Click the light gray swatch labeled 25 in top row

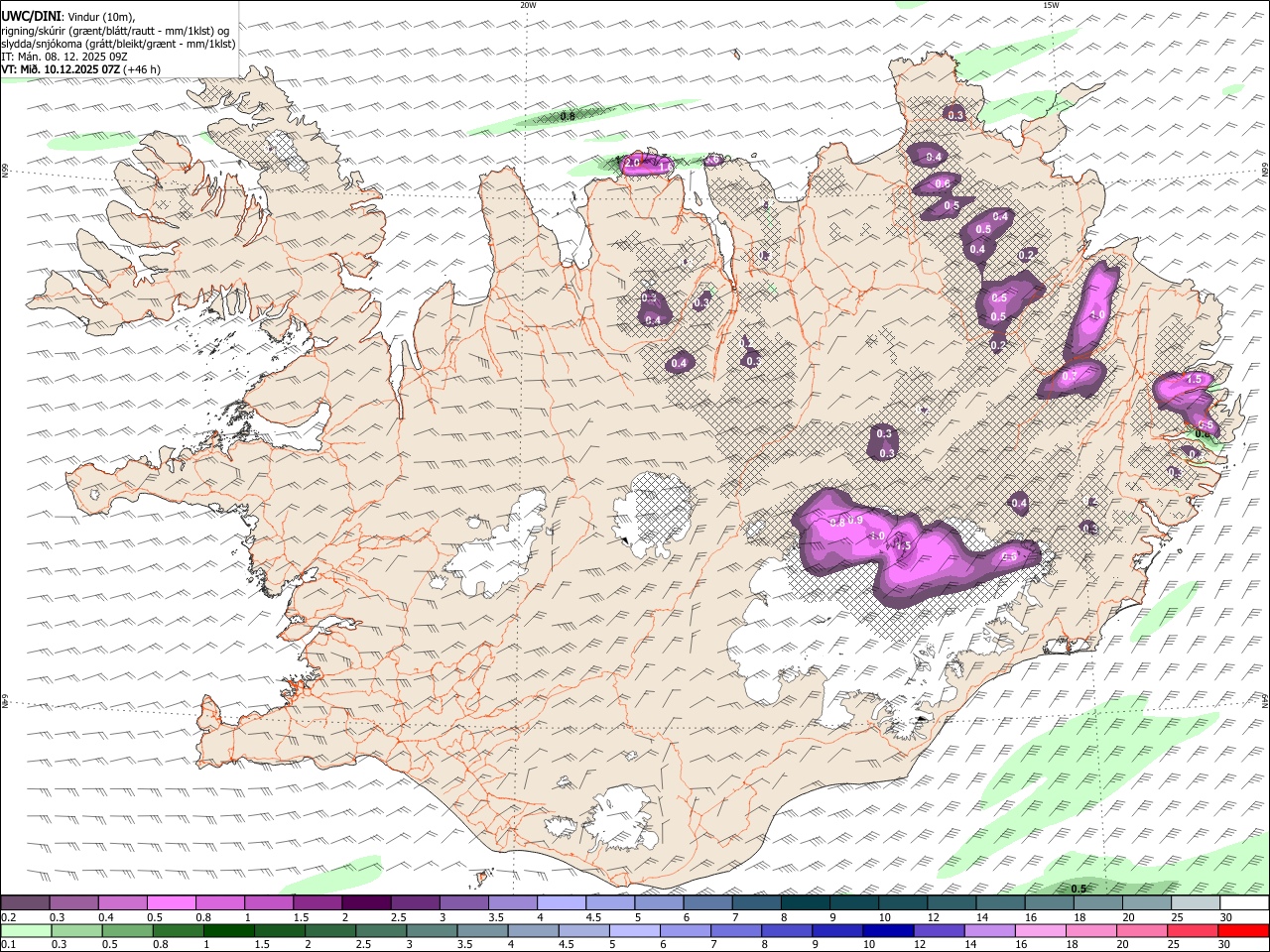pos(1196,903)
